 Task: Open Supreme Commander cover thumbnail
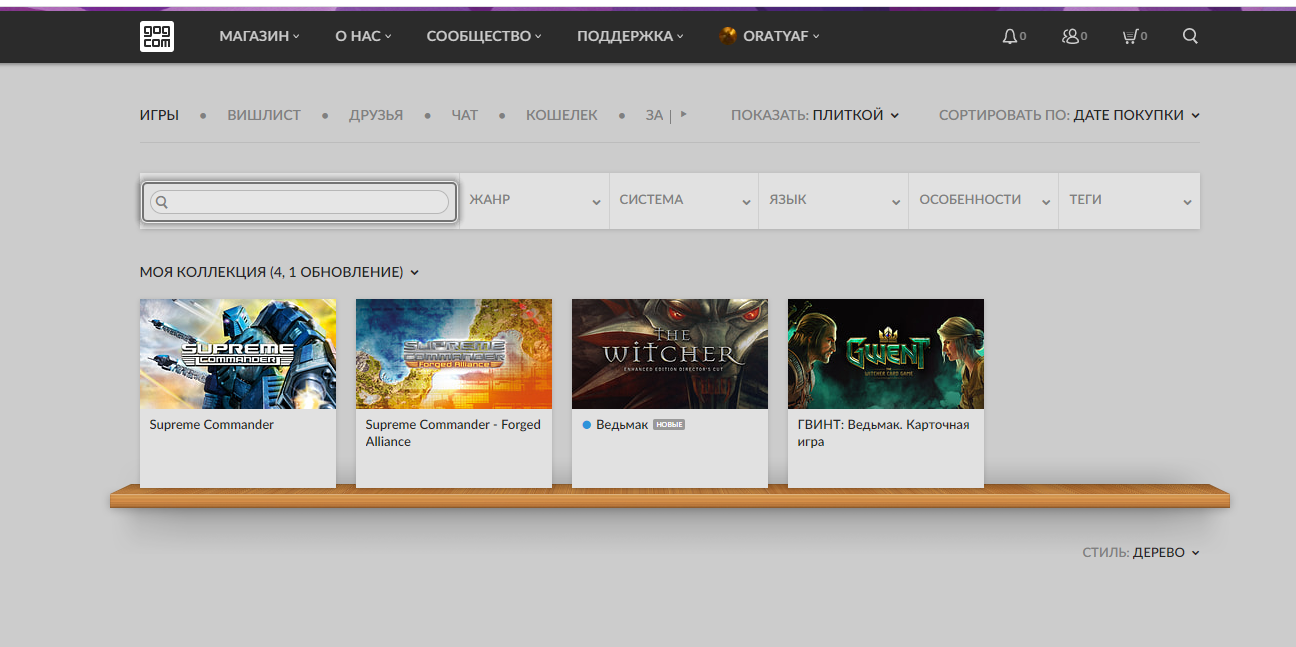pos(238,354)
